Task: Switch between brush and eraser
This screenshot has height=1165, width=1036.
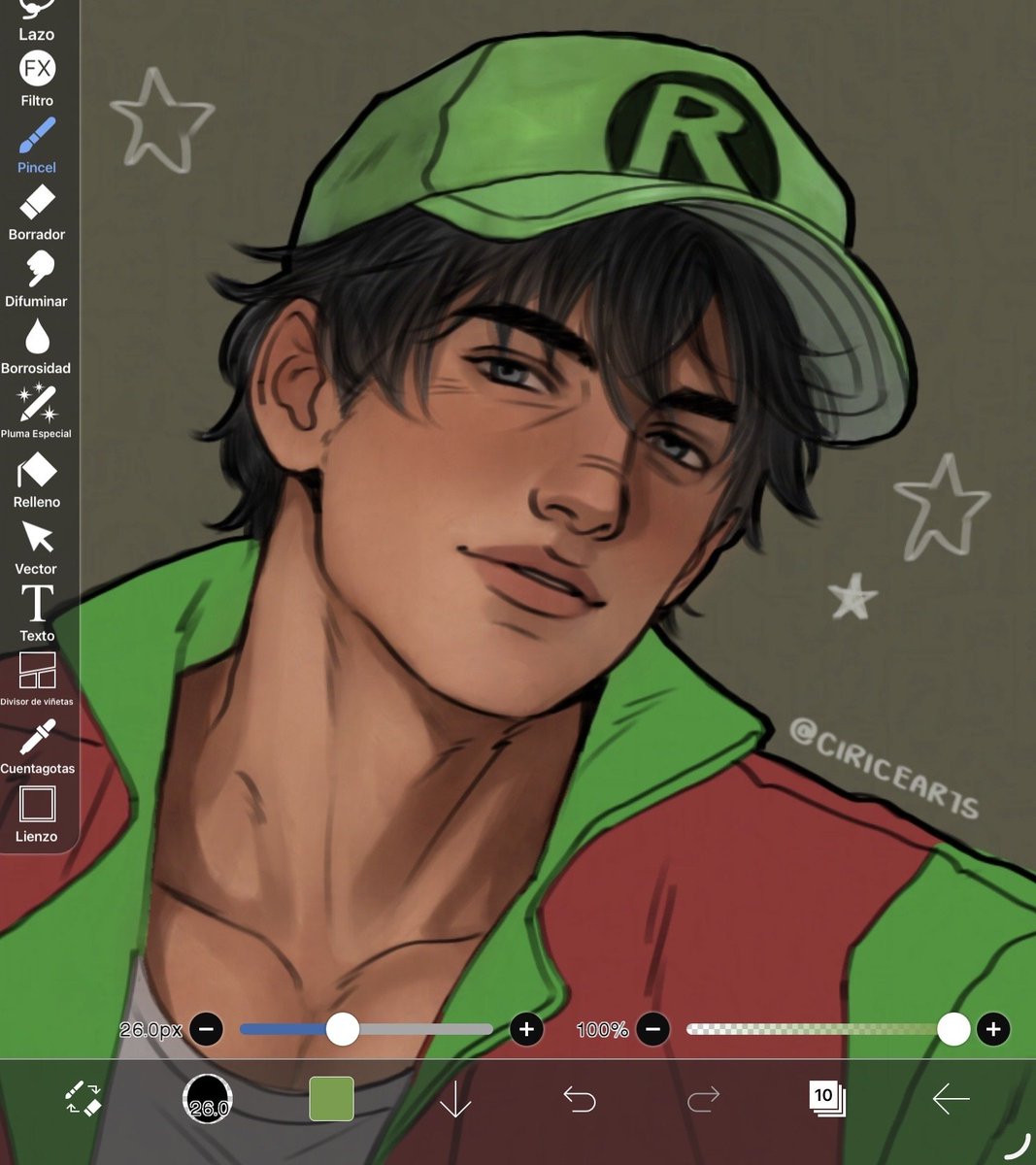Action: (x=84, y=1098)
